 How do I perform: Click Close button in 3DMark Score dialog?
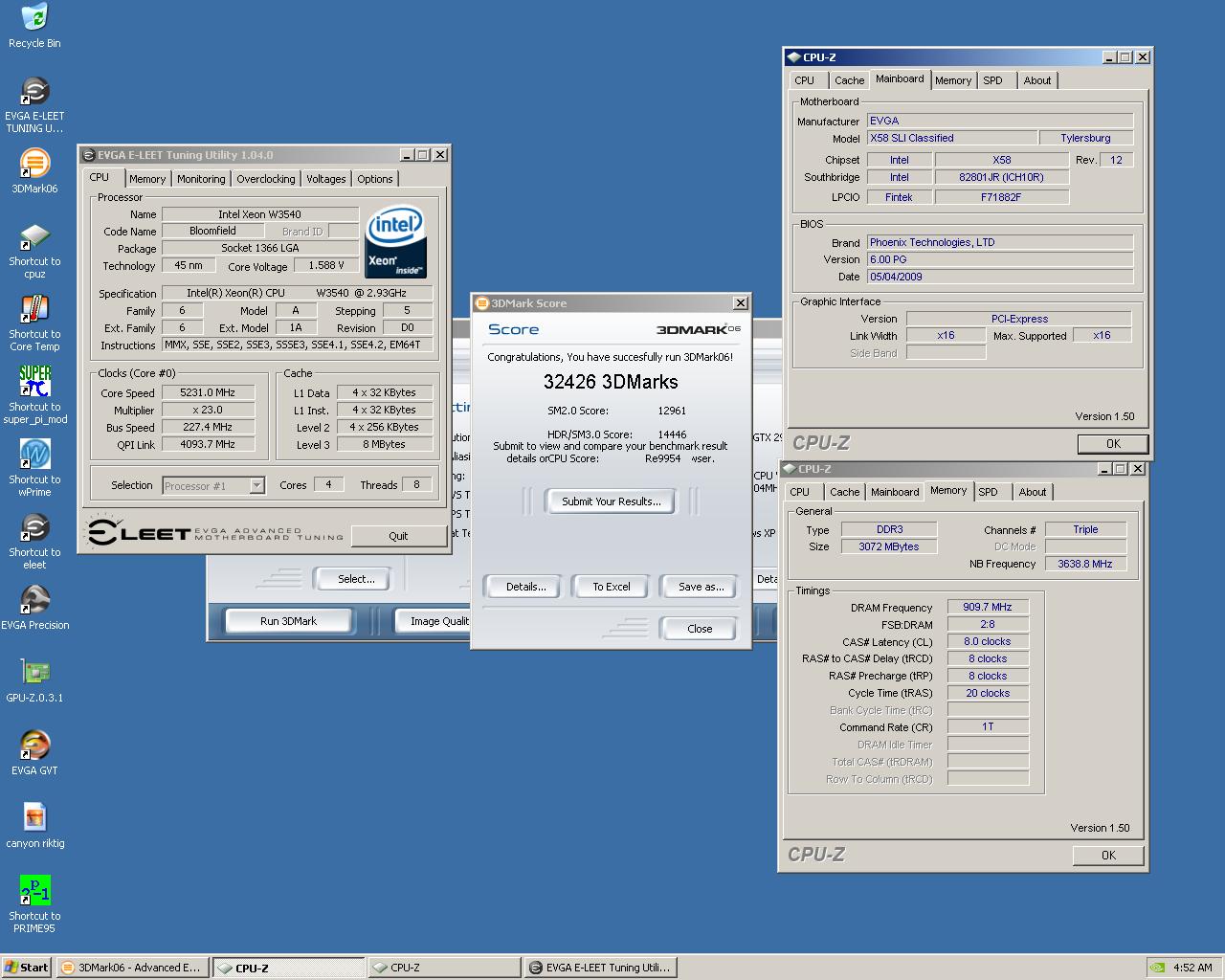coord(700,629)
